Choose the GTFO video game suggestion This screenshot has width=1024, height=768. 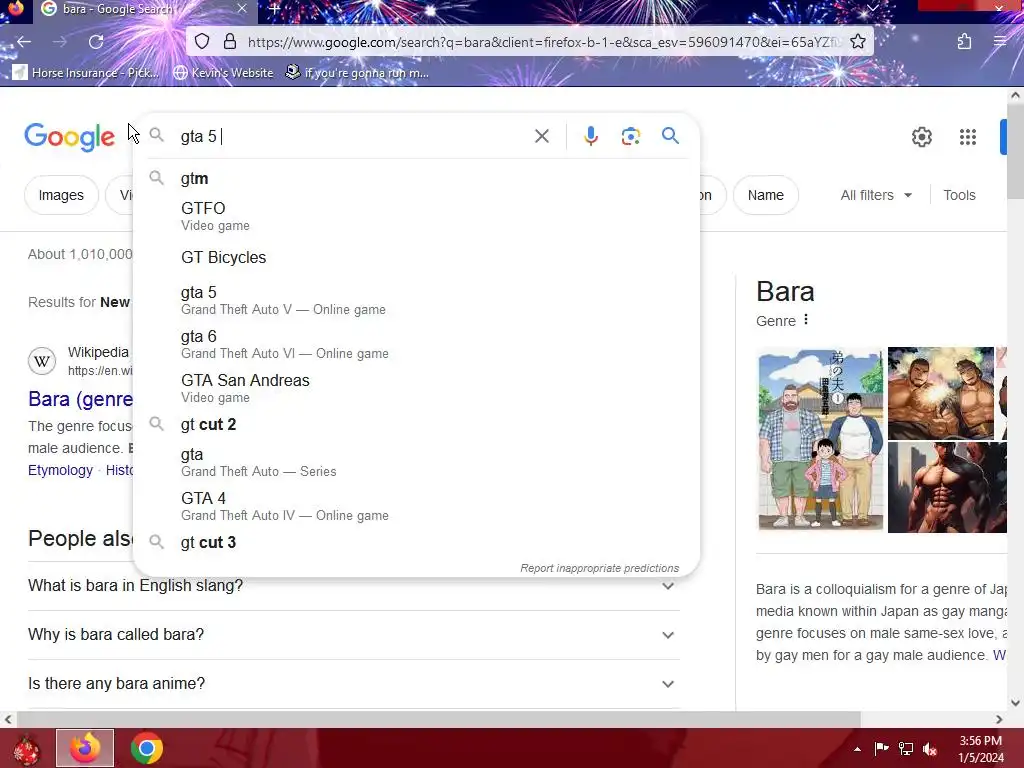click(416, 216)
